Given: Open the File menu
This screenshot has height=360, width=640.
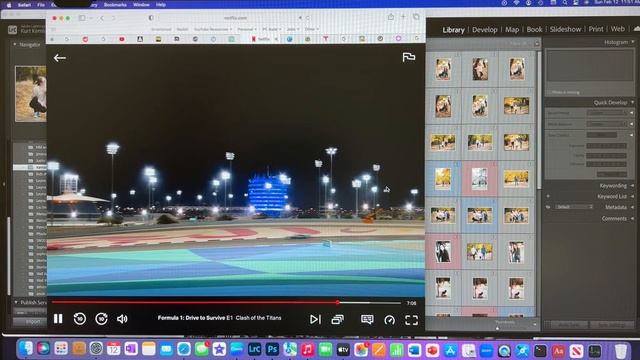Looking at the screenshot, I should pyautogui.click(x=41, y=5).
